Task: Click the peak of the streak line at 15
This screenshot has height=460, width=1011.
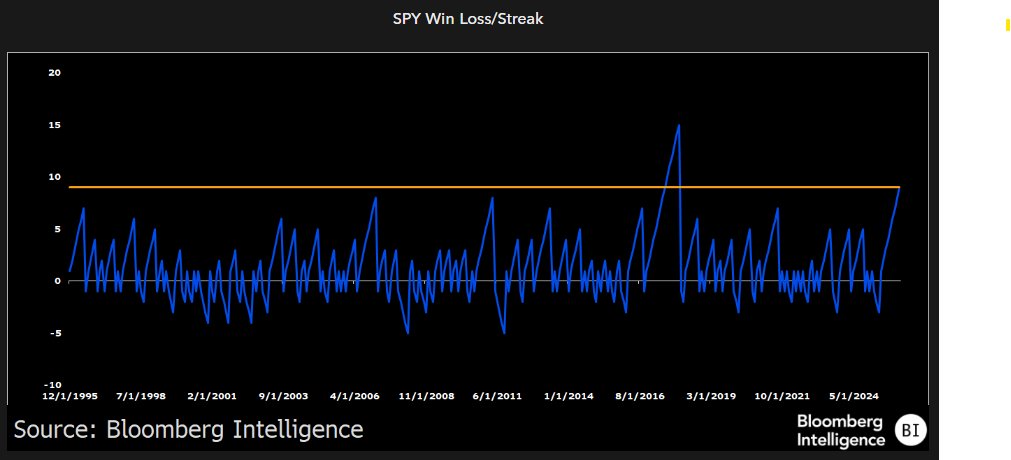Action: tap(678, 125)
